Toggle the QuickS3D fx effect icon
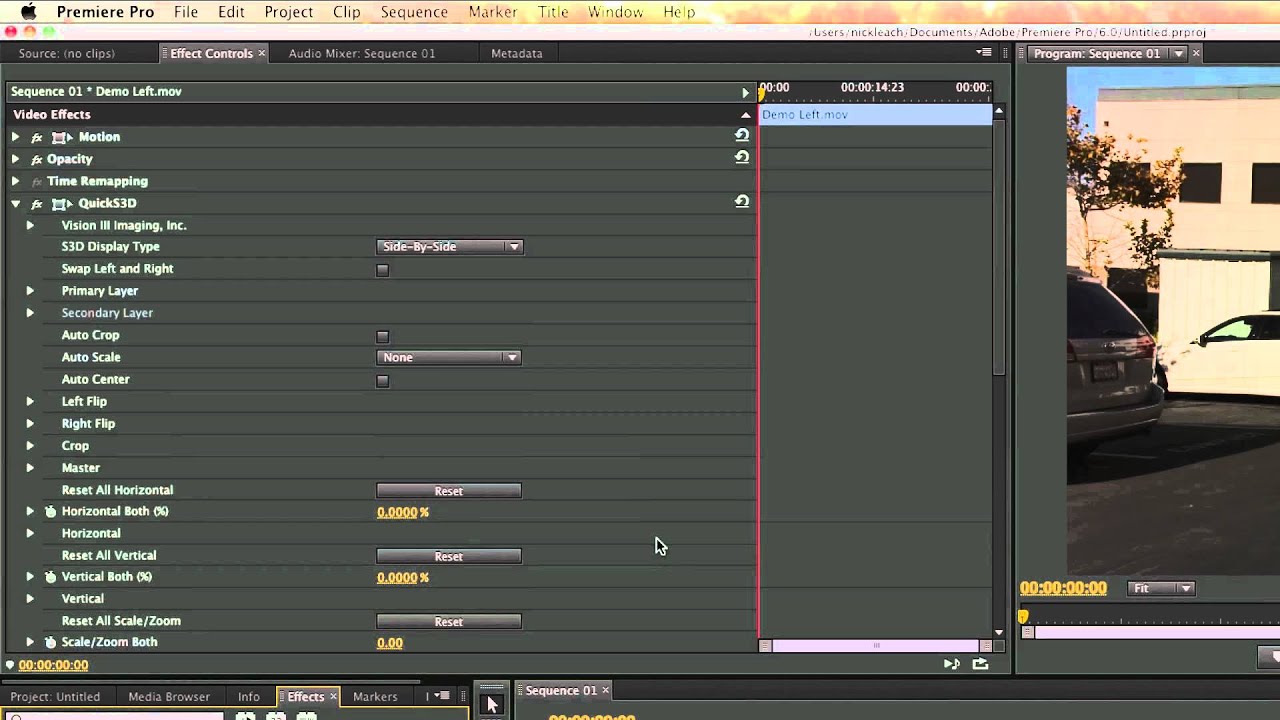1280x720 pixels. coord(37,203)
